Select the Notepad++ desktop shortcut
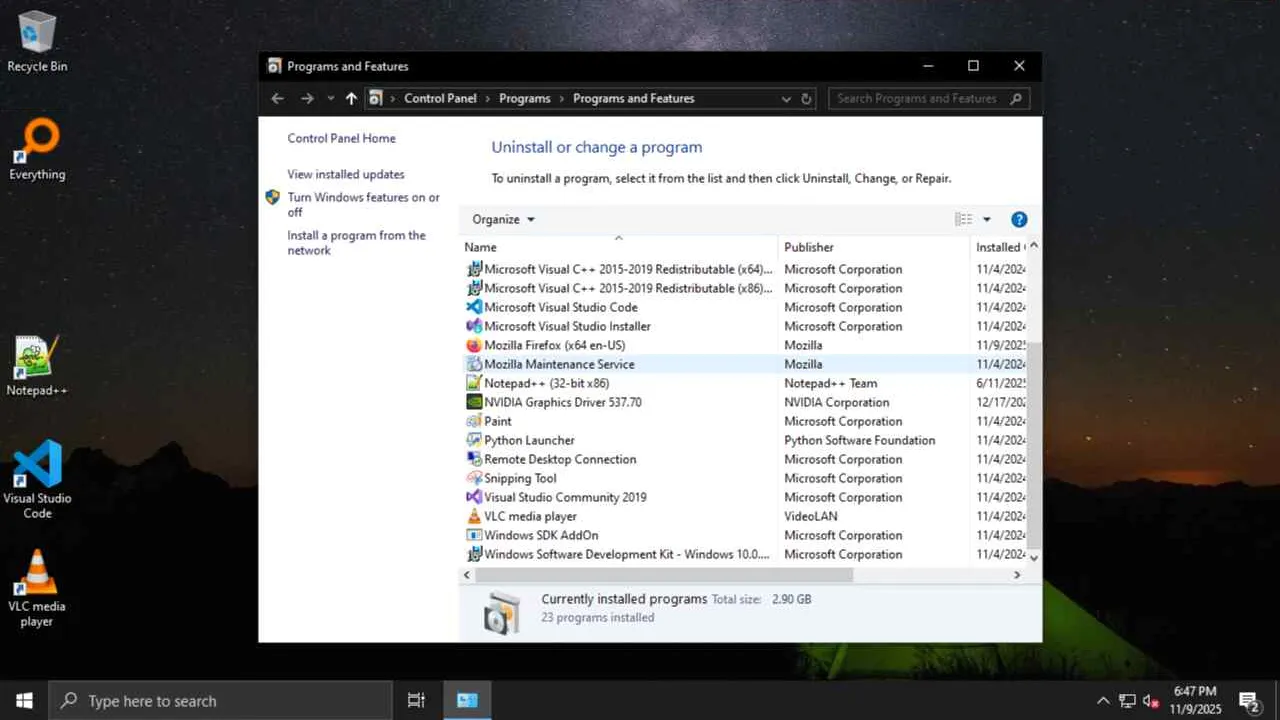 [x=37, y=366]
